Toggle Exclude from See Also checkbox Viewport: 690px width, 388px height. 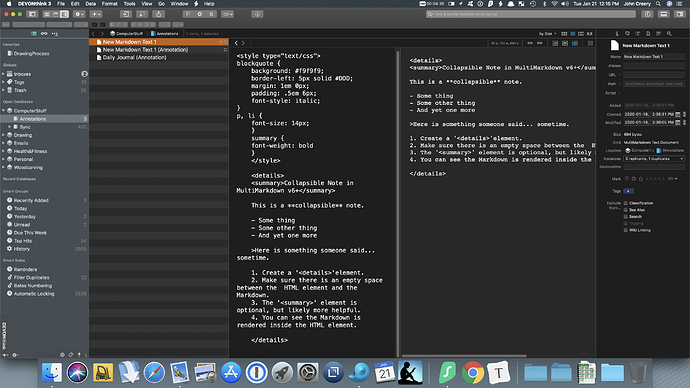[625, 210]
